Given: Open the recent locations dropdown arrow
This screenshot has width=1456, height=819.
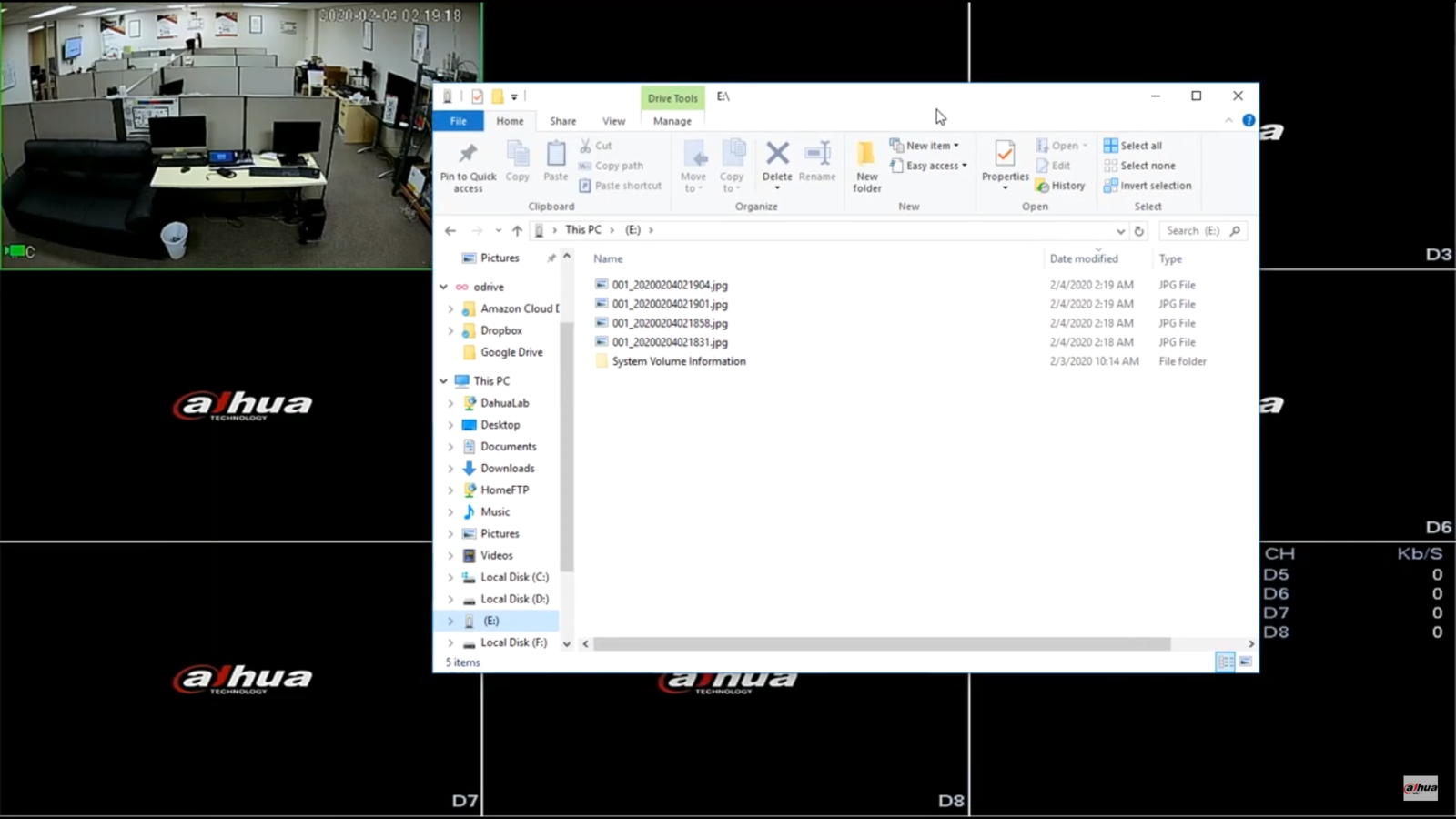Looking at the screenshot, I should pos(498,231).
